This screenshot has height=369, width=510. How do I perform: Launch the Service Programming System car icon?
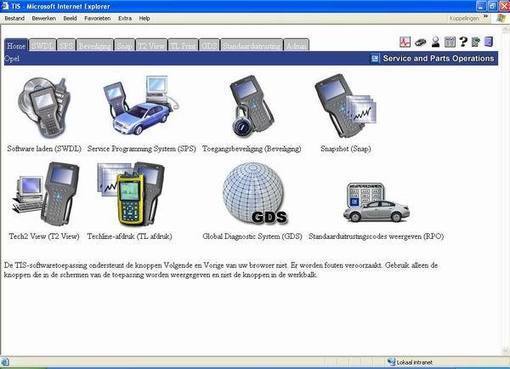tap(141, 105)
